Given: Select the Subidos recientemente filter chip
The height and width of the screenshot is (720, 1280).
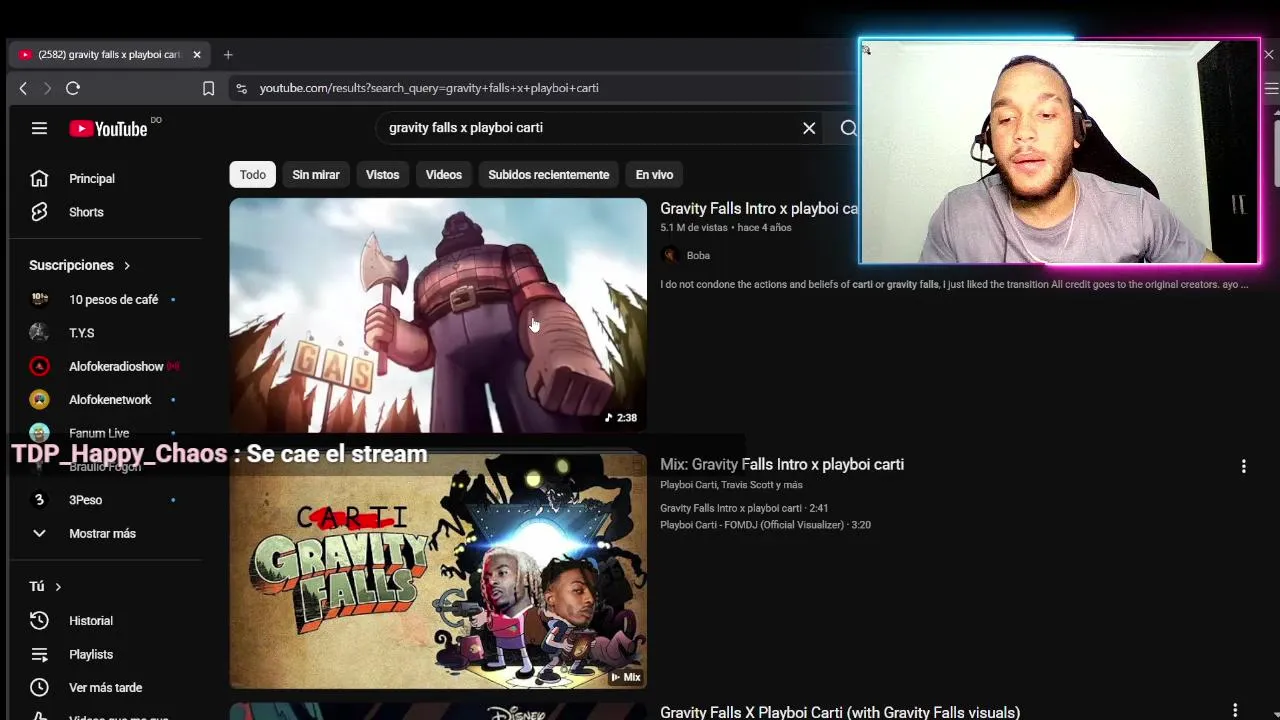Looking at the screenshot, I should point(548,174).
